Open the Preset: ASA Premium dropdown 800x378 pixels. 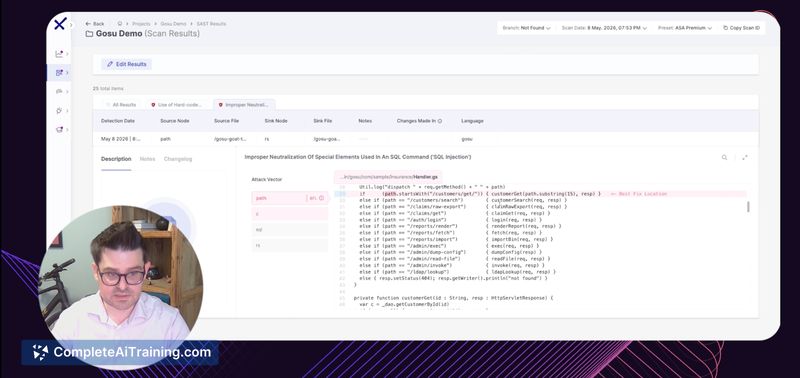tap(686, 28)
